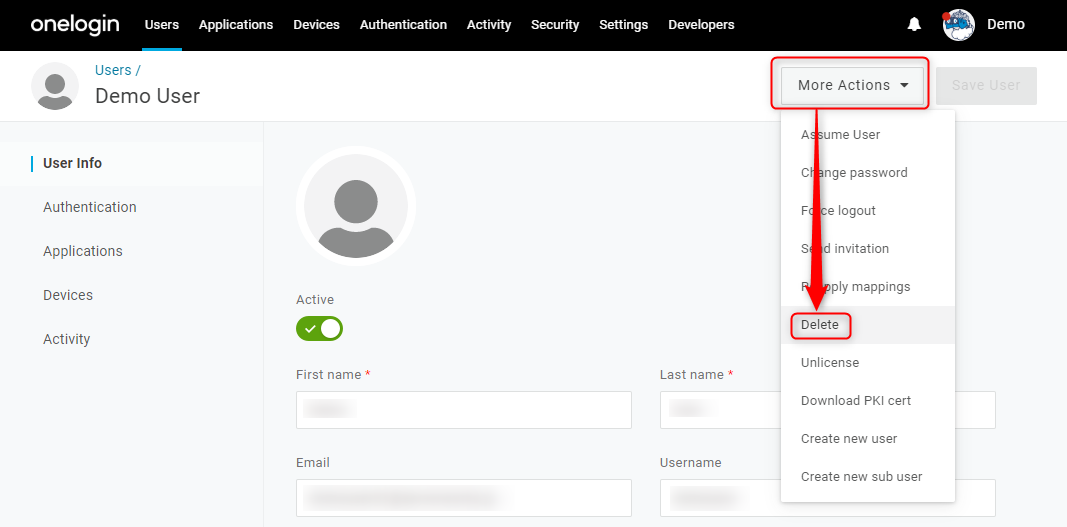Click the Demo User page title
Viewport: 1067px width, 527px height.
(147, 96)
